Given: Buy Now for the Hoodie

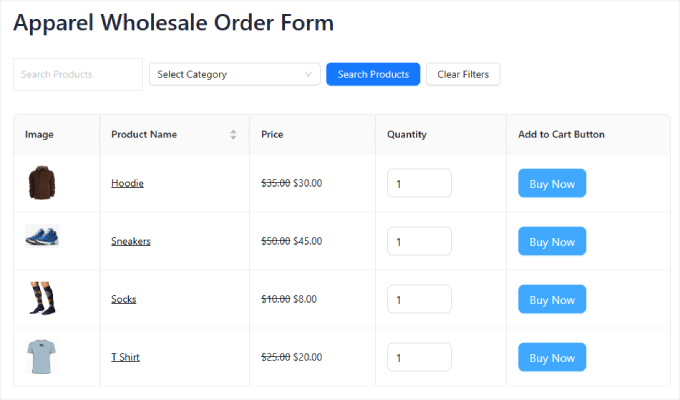Looking at the screenshot, I should point(552,184).
